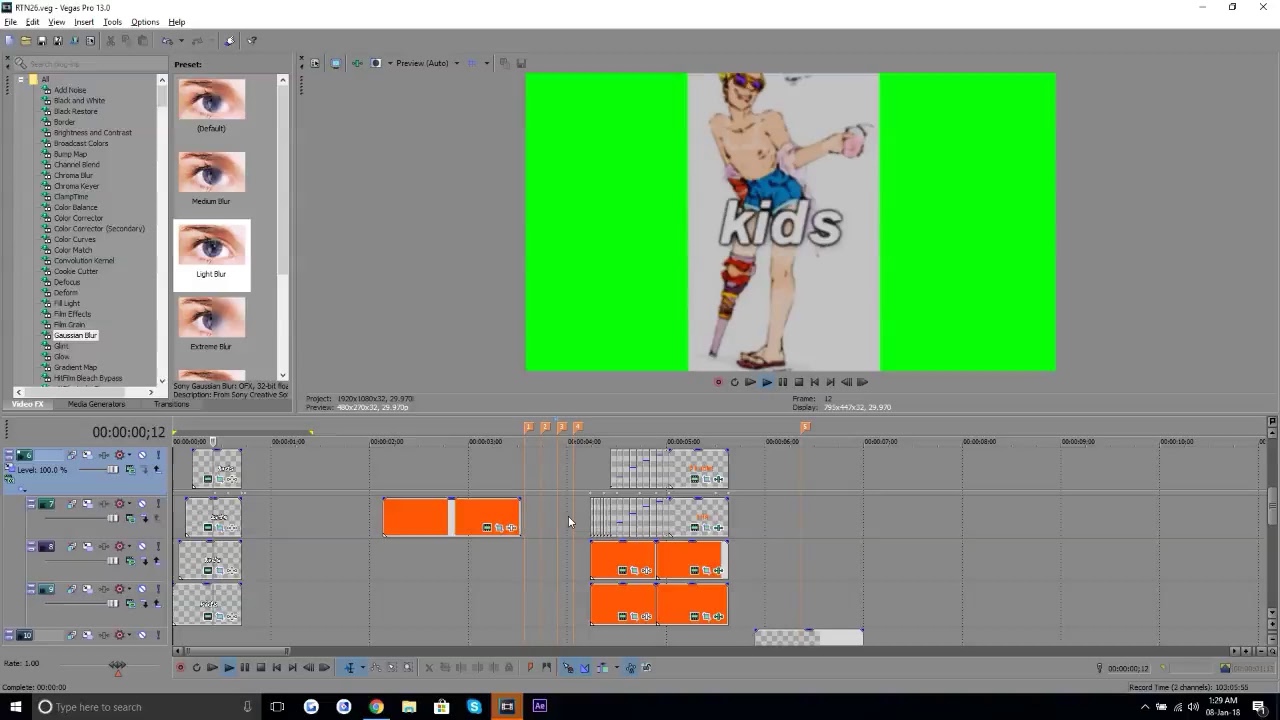Image resolution: width=1280 pixels, height=720 pixels.
Task: Open the Auto Ripple mode dropdown arrow
Action: 616,668
